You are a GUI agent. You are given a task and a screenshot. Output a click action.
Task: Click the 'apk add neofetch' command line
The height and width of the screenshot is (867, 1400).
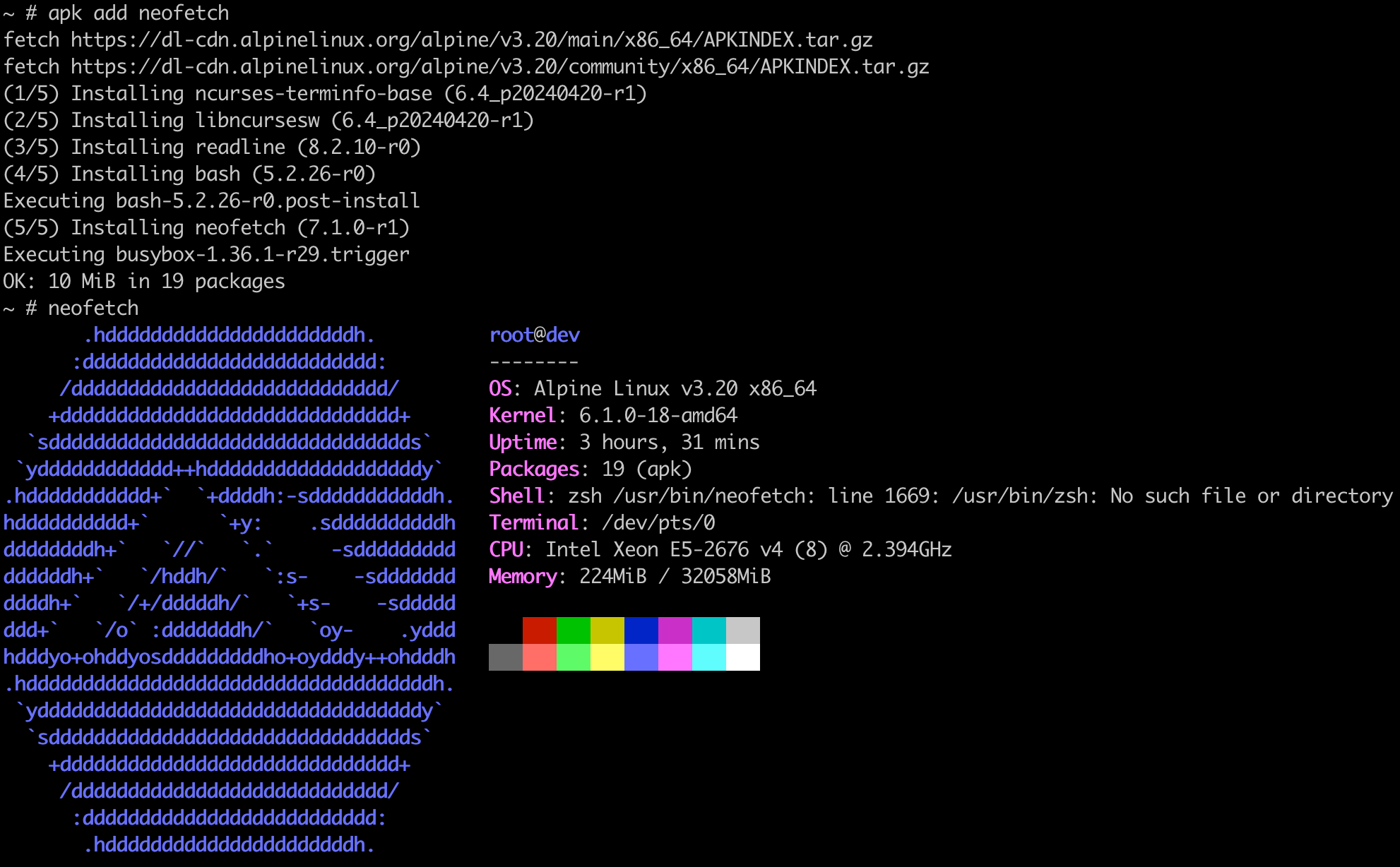tap(138, 13)
